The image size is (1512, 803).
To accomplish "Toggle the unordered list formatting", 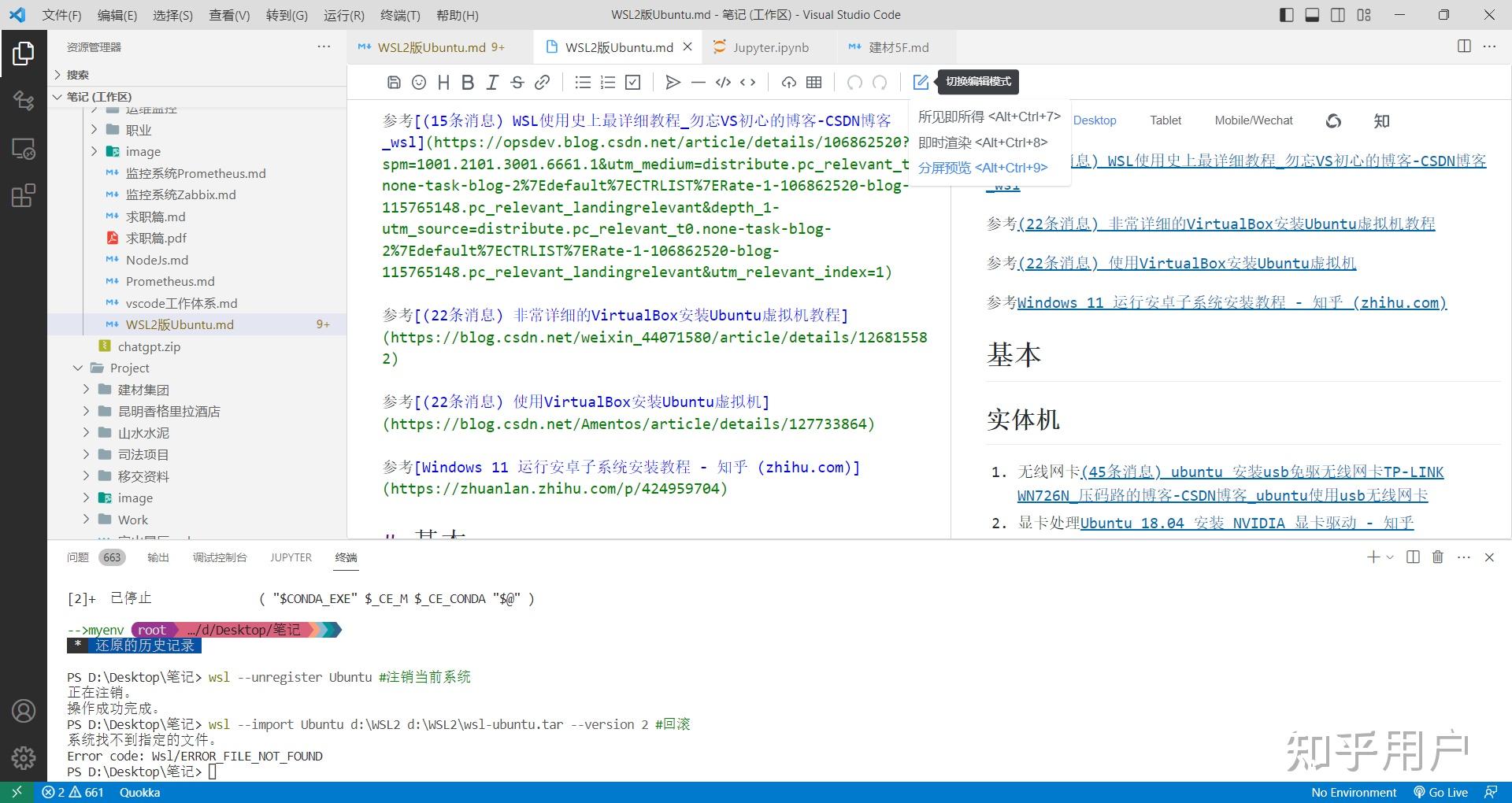I will point(582,82).
